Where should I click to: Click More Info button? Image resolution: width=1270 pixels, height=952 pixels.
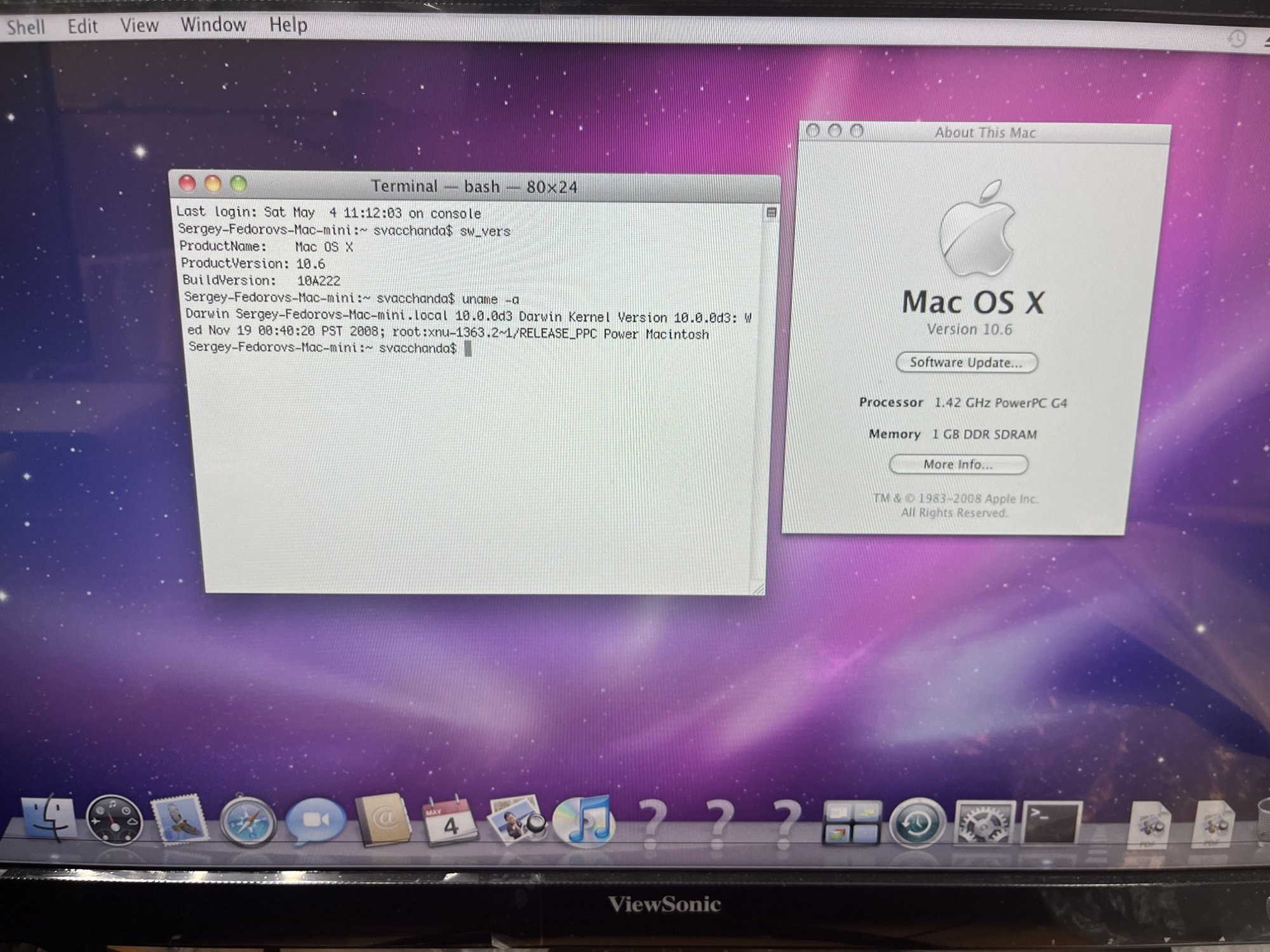pos(958,465)
